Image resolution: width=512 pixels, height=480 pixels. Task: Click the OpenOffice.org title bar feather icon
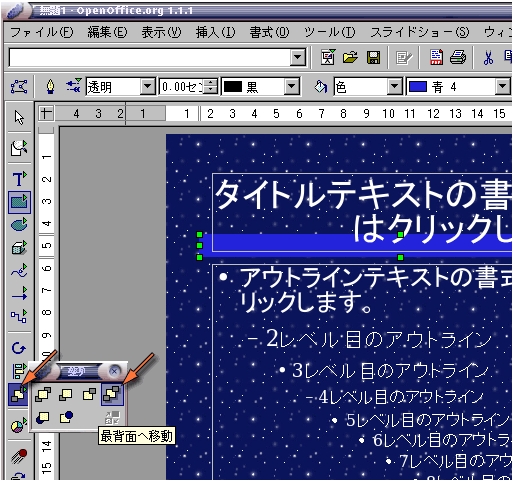[x=15, y=11]
